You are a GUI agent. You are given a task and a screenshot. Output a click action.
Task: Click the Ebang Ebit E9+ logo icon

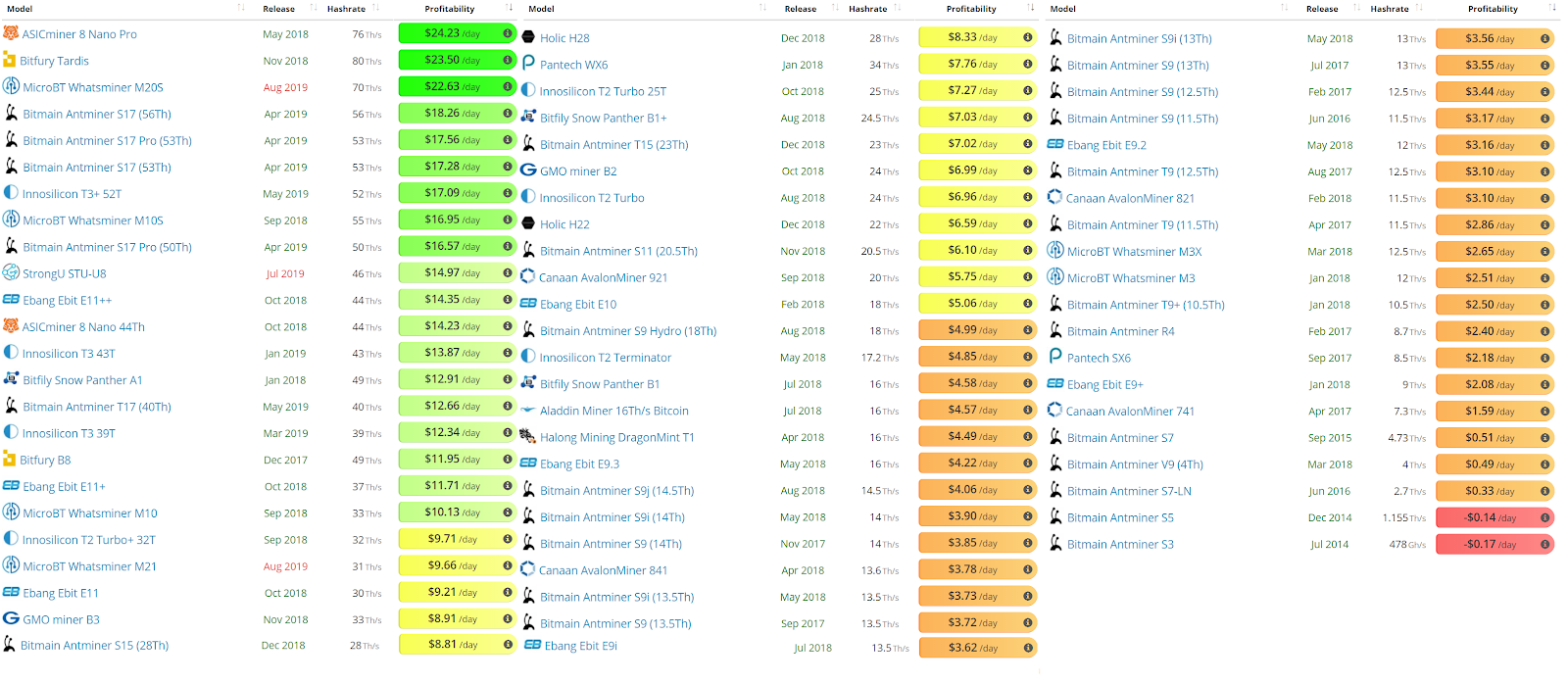click(1055, 384)
